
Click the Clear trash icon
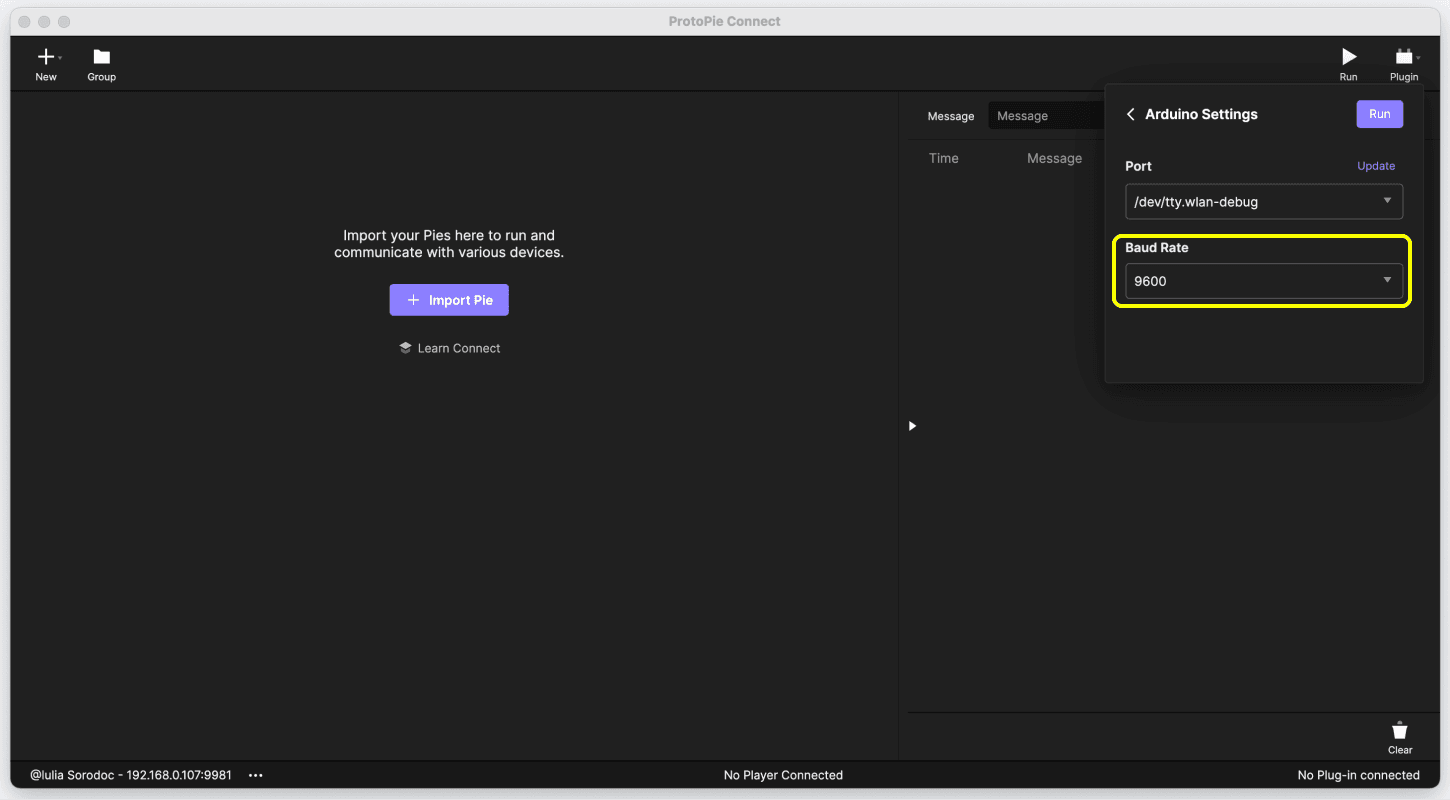click(1399, 731)
